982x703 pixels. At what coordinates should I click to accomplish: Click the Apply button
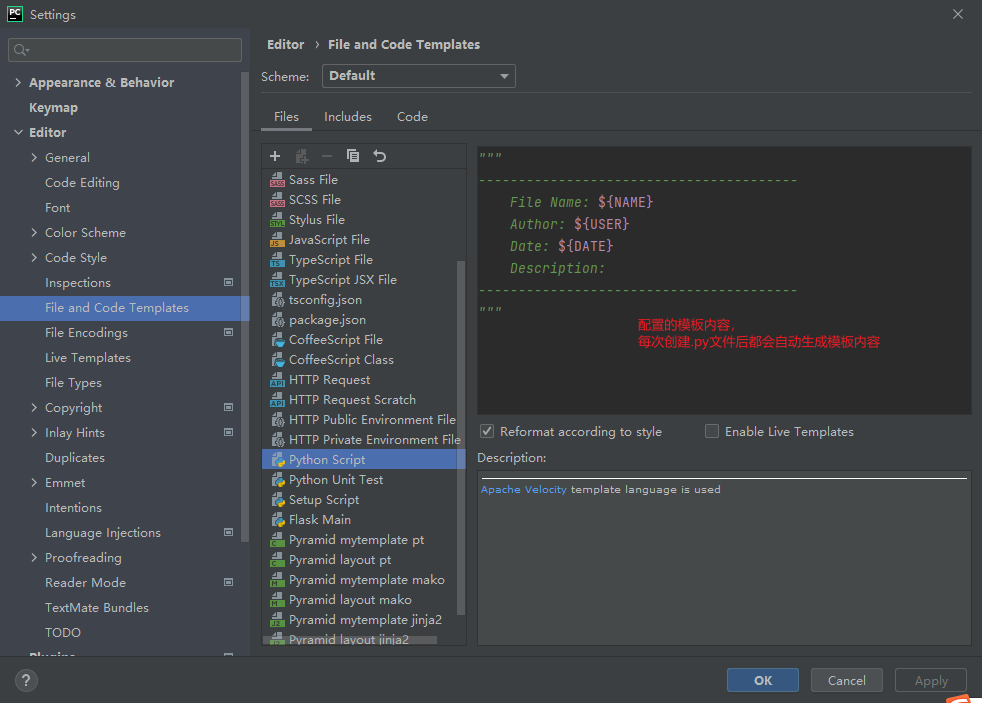931,680
